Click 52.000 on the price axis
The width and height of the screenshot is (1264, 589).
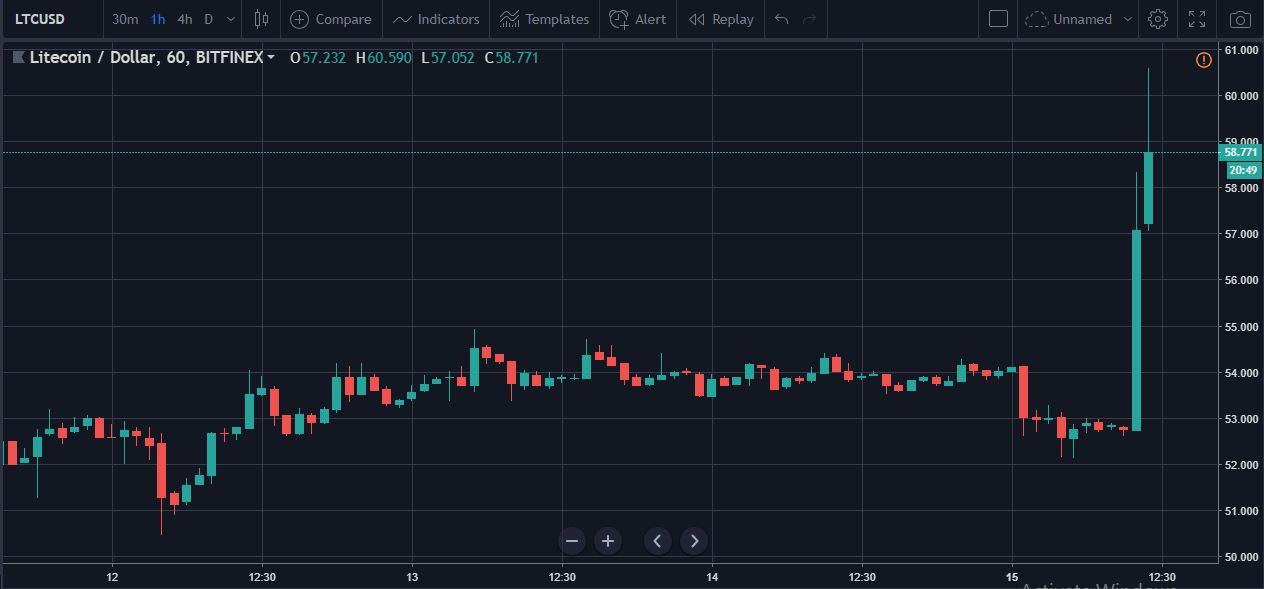[x=1241, y=465]
